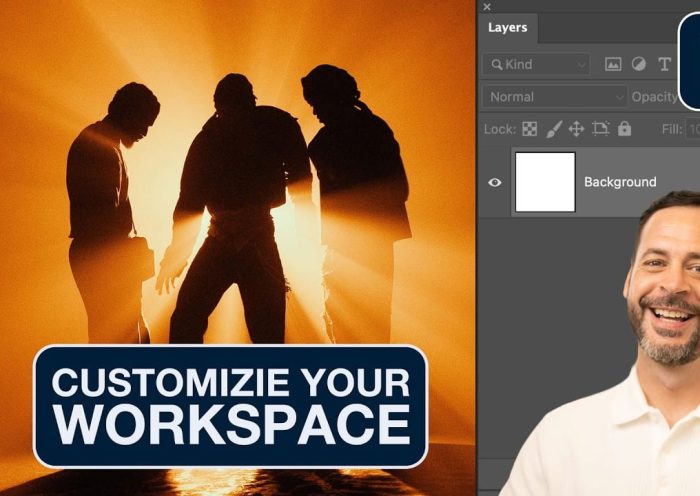700x496 pixels.
Task: Open the Normal blend mode dropdown
Action: pos(553,97)
